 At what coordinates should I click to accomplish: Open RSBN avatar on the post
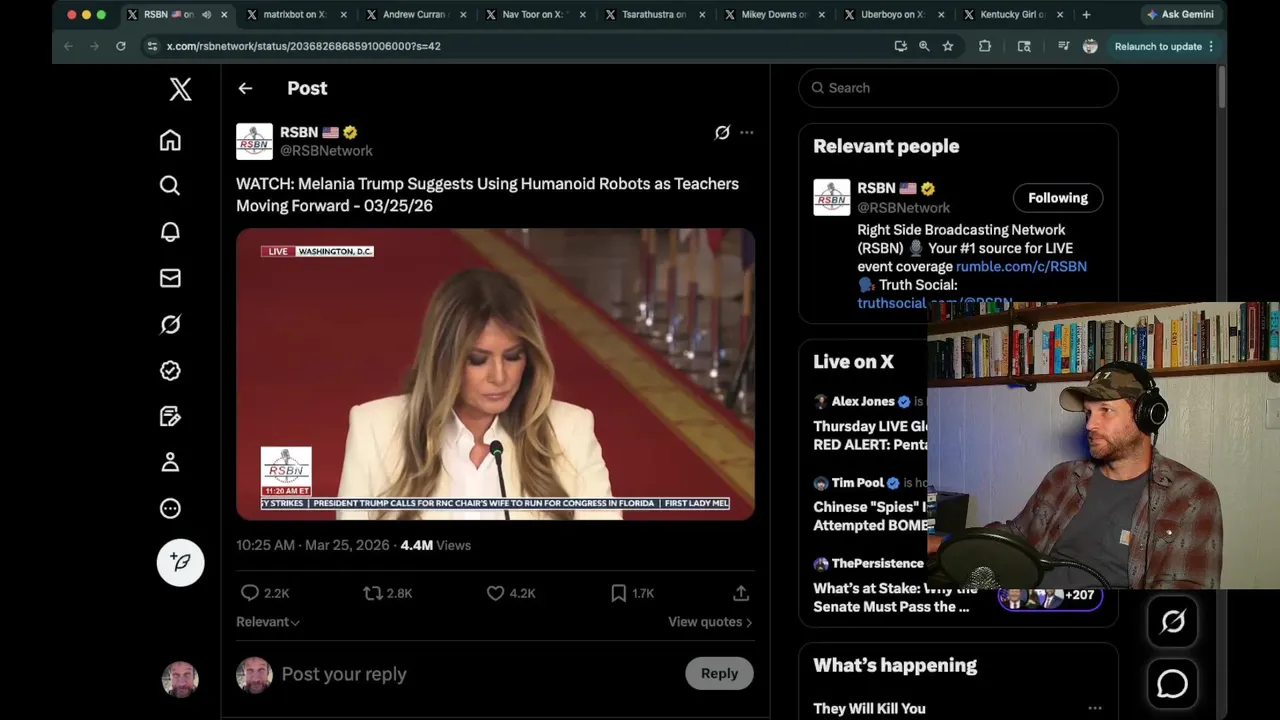pyautogui.click(x=254, y=141)
